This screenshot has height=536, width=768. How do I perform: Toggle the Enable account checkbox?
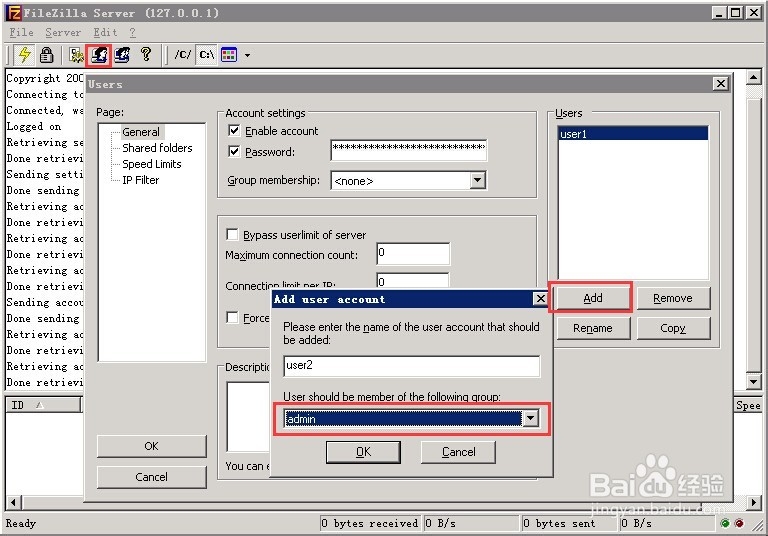click(234, 130)
